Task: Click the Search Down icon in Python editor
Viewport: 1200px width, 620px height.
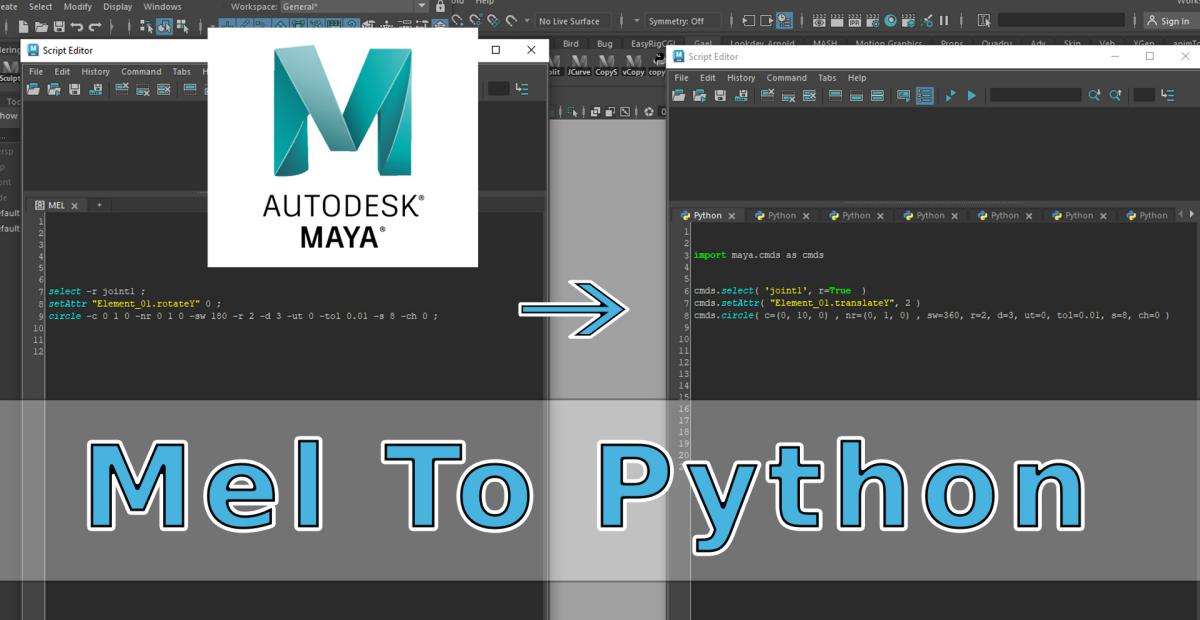Action: point(1094,96)
